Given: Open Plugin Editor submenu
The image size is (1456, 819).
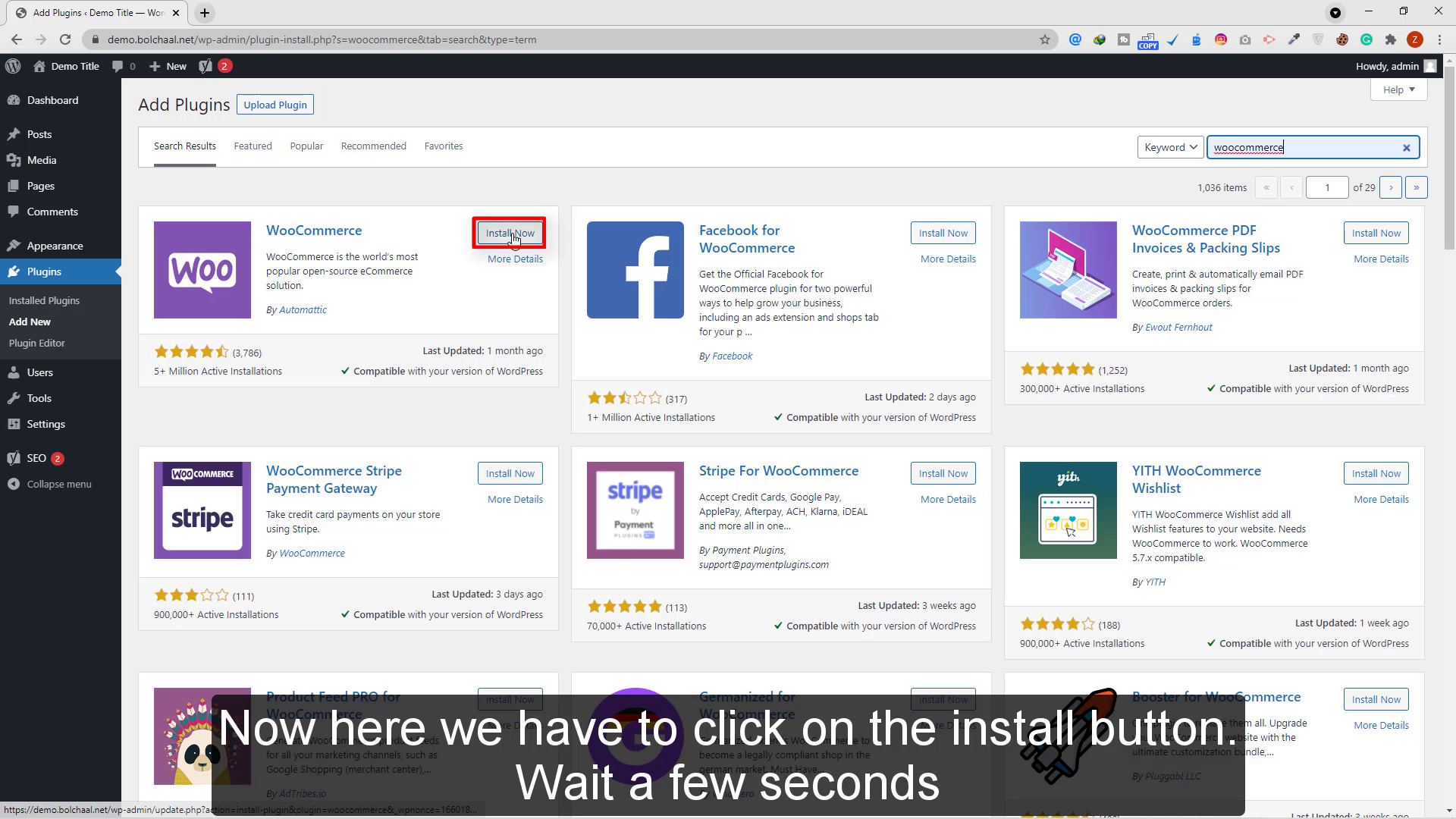Looking at the screenshot, I should 36,343.
